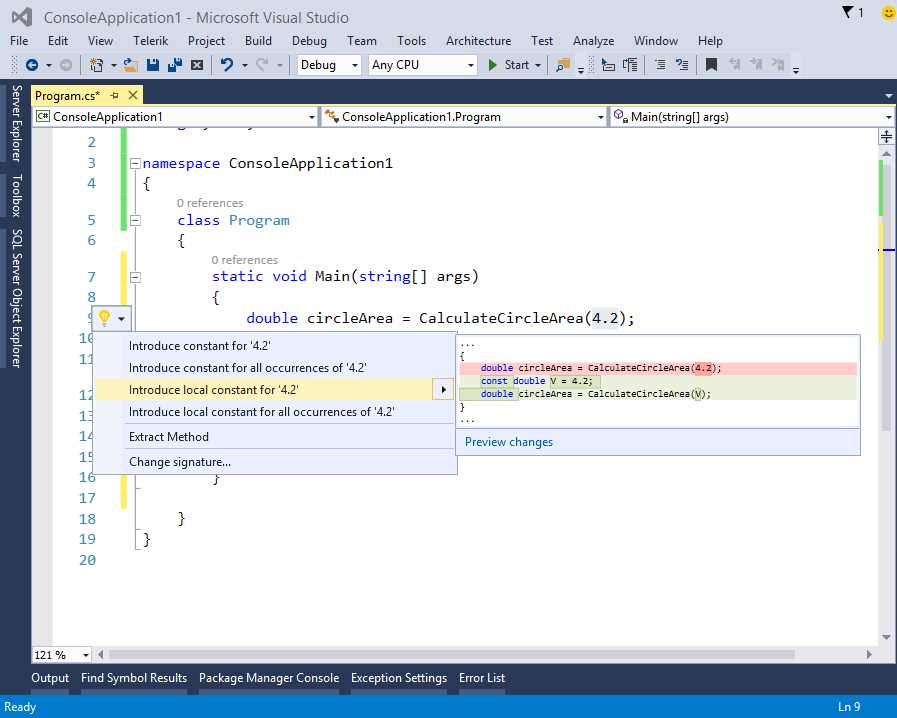
Task: Expand submenu arrow for local constant
Action: click(443, 390)
